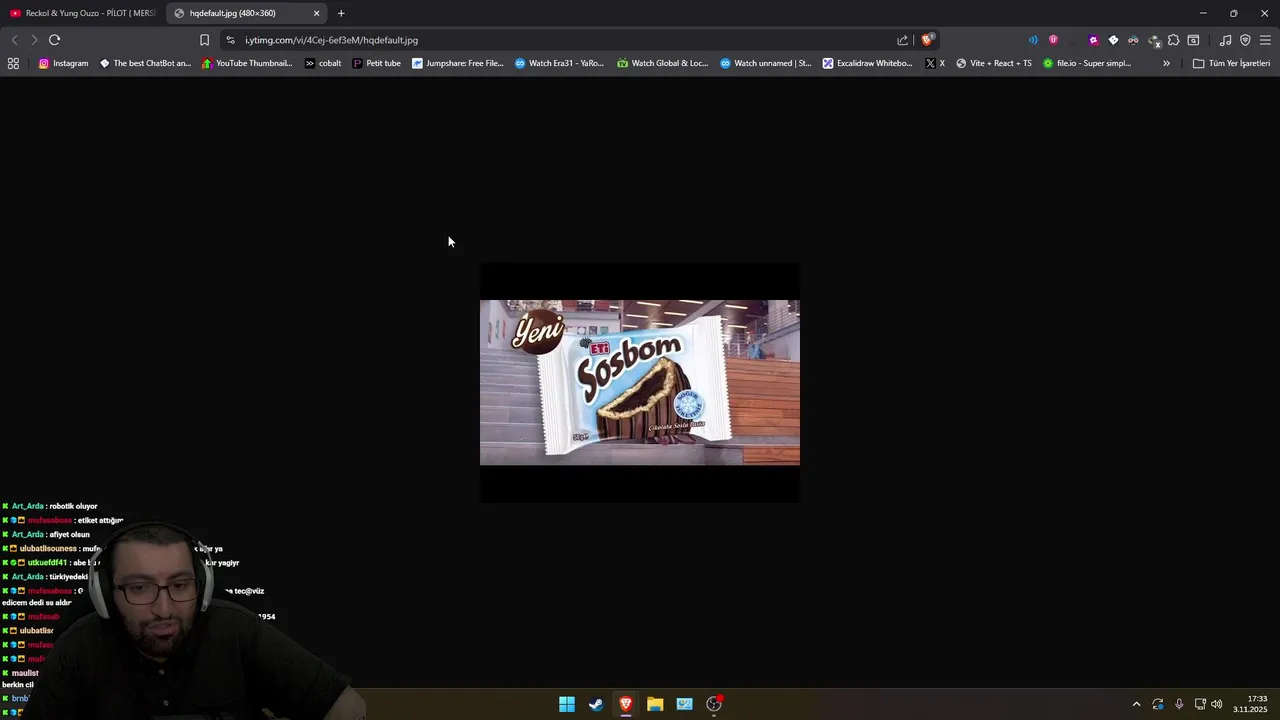Open Brave Shields lion icon
1280x720 pixels.
(928, 40)
